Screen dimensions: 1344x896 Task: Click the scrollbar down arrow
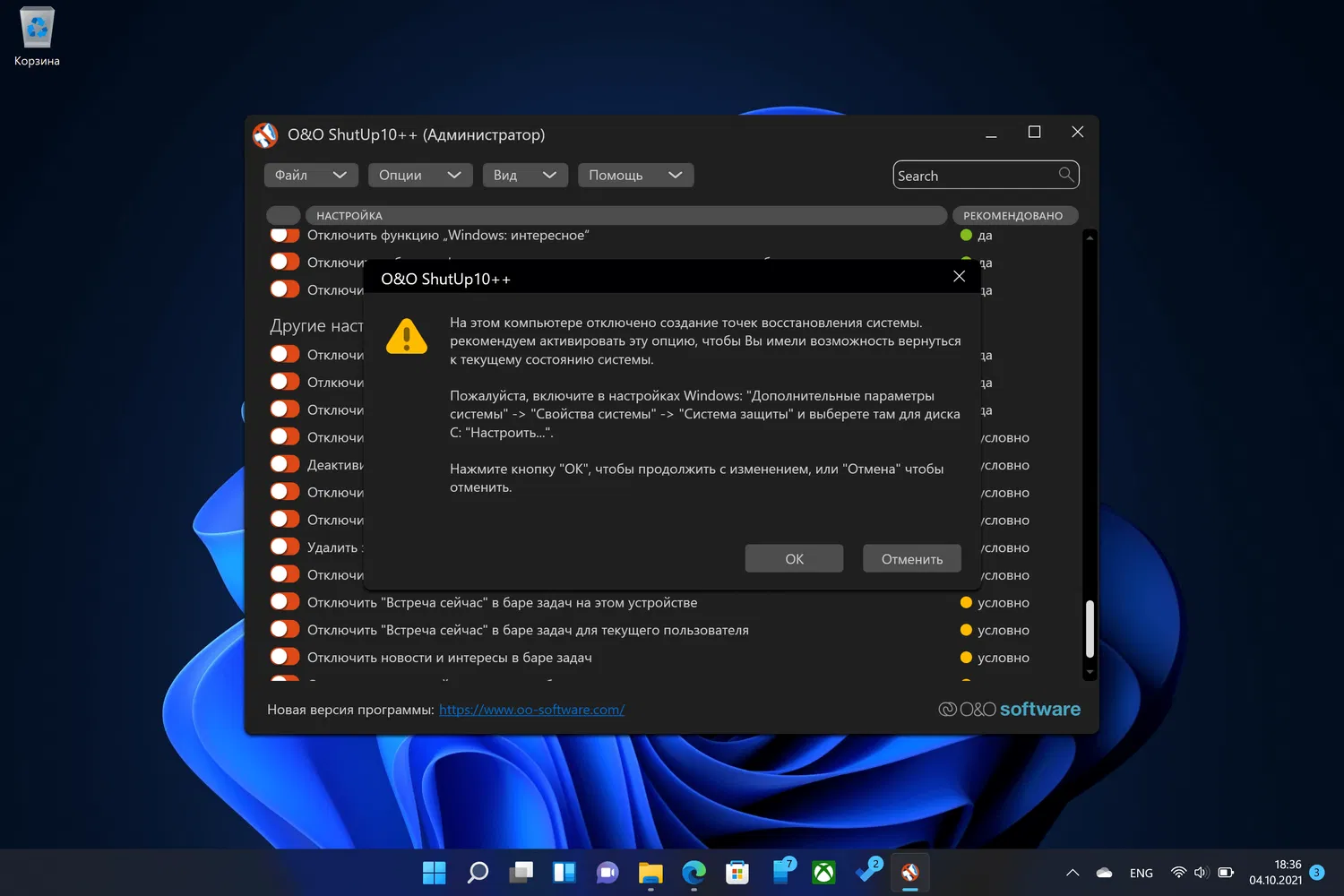point(1090,671)
